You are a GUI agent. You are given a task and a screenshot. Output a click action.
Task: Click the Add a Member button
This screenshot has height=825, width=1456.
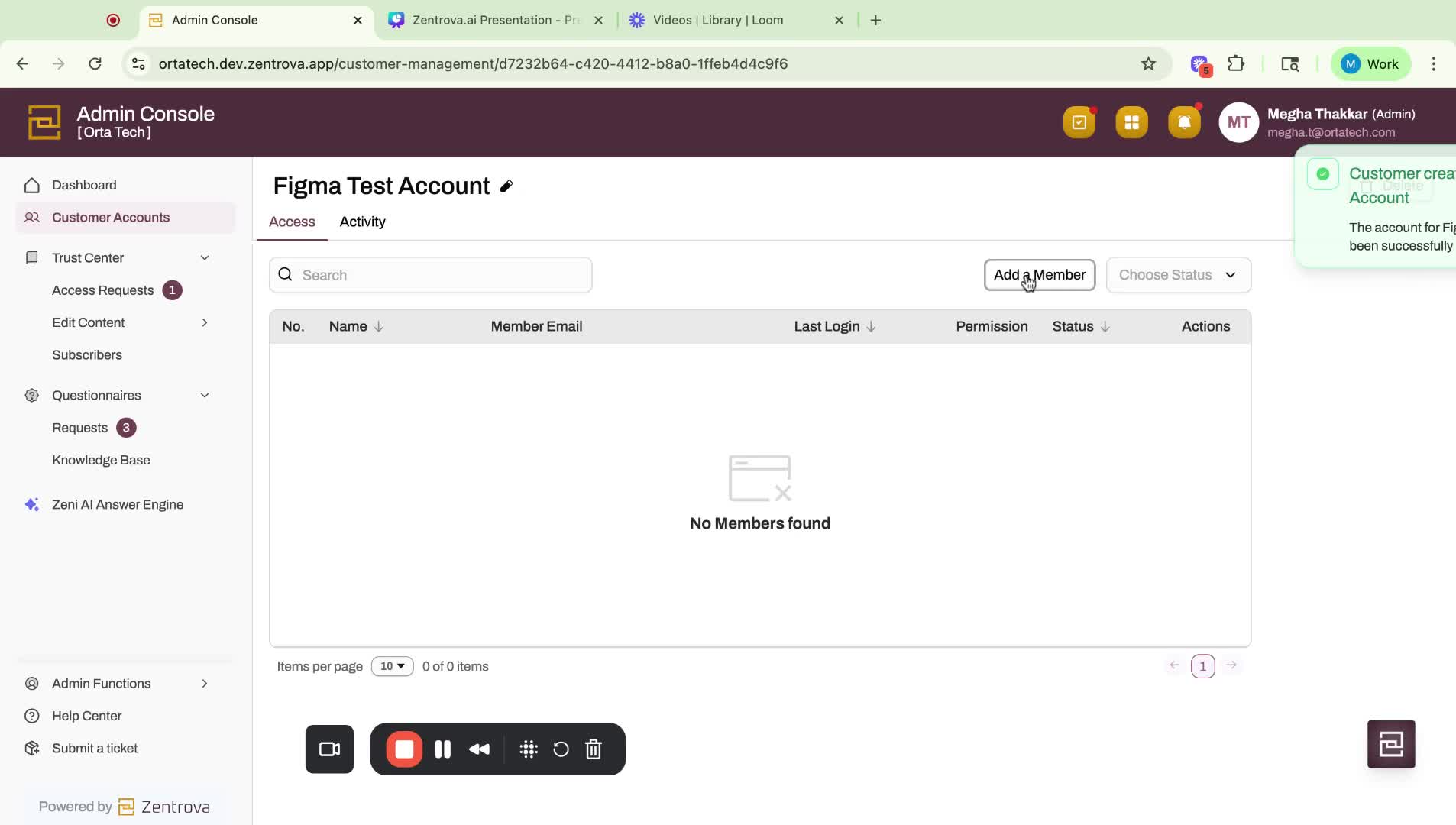1039,275
